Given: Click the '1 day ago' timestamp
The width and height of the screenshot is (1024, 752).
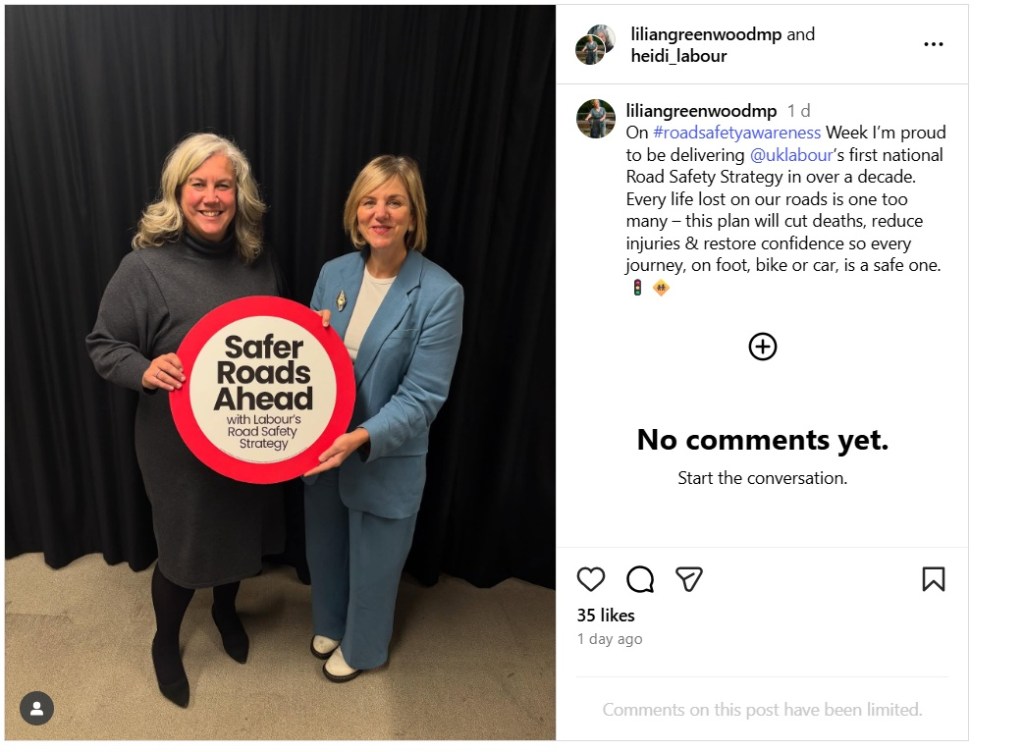Looking at the screenshot, I should (x=609, y=639).
